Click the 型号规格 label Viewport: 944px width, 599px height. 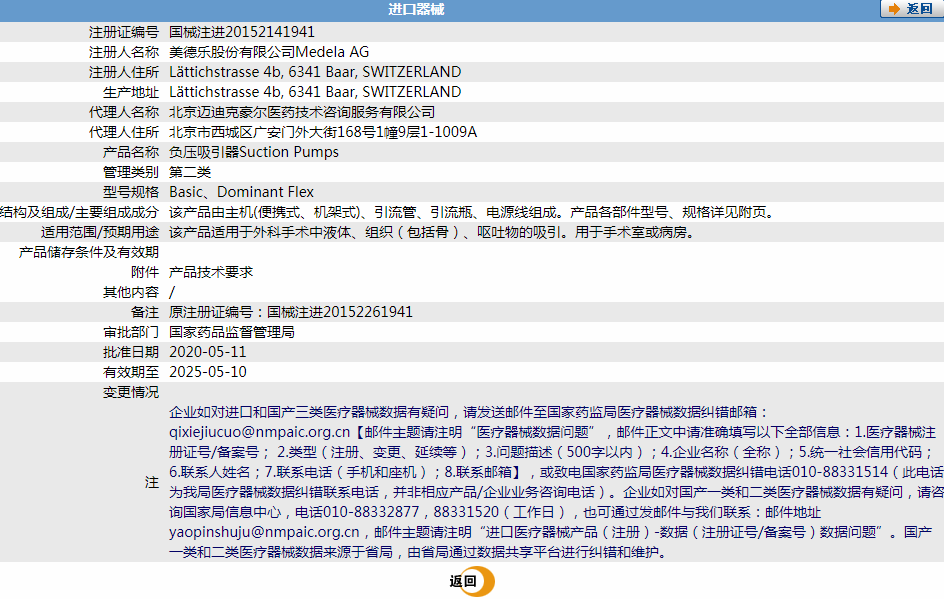[131, 192]
